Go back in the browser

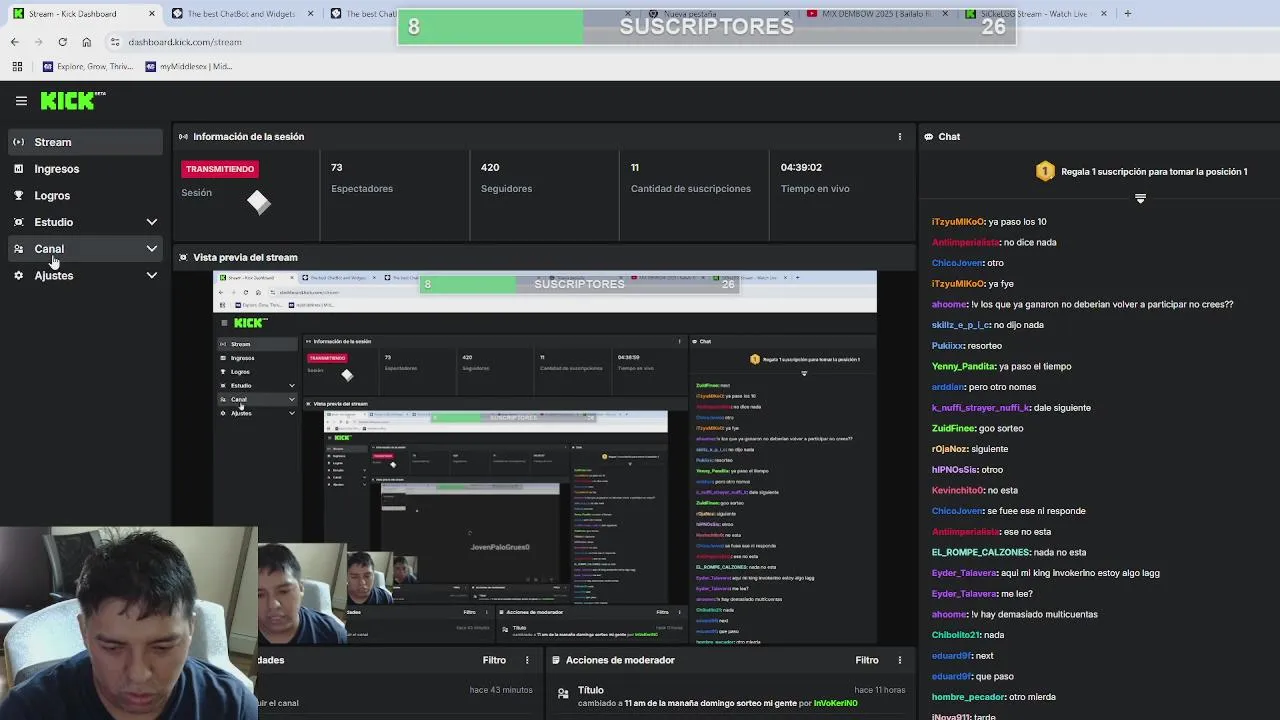(x=14, y=42)
